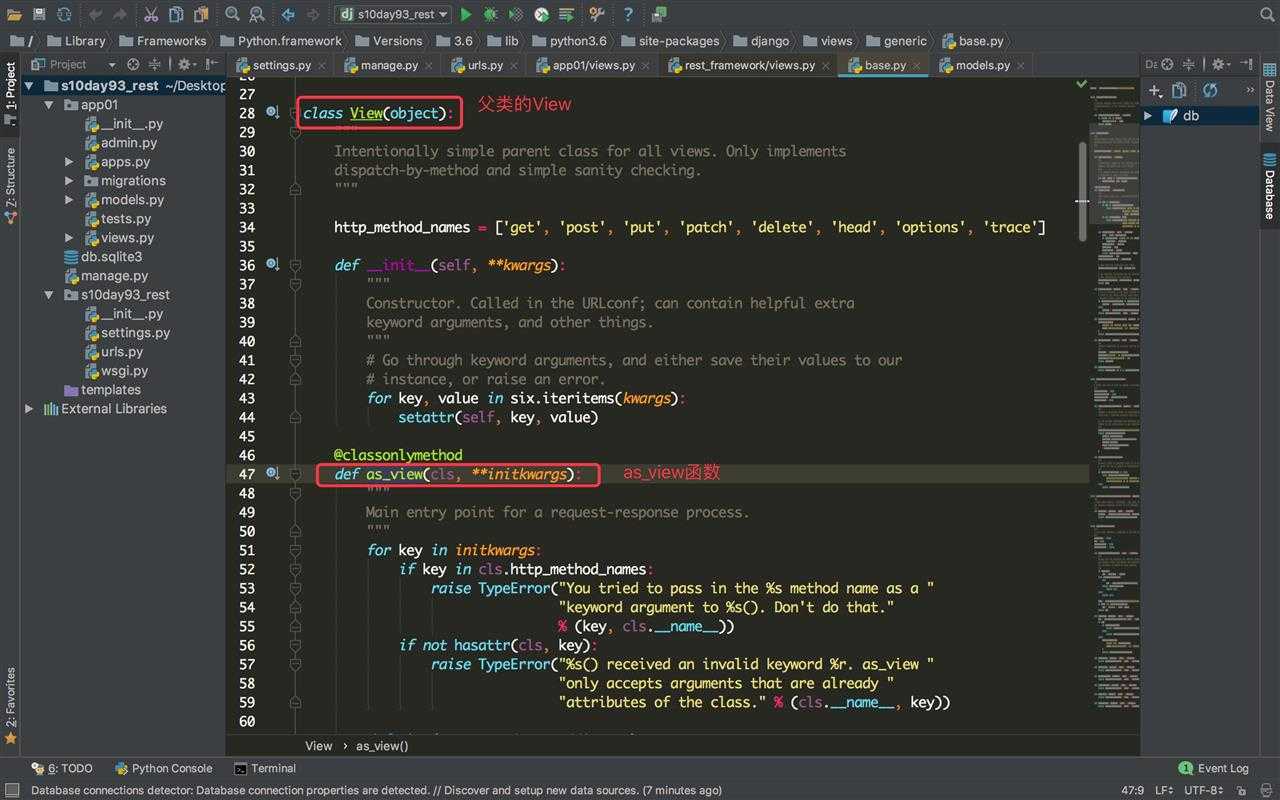Click the site-packages breadcrumb folder
Viewport: 1280px width, 800px height.
click(x=670, y=41)
